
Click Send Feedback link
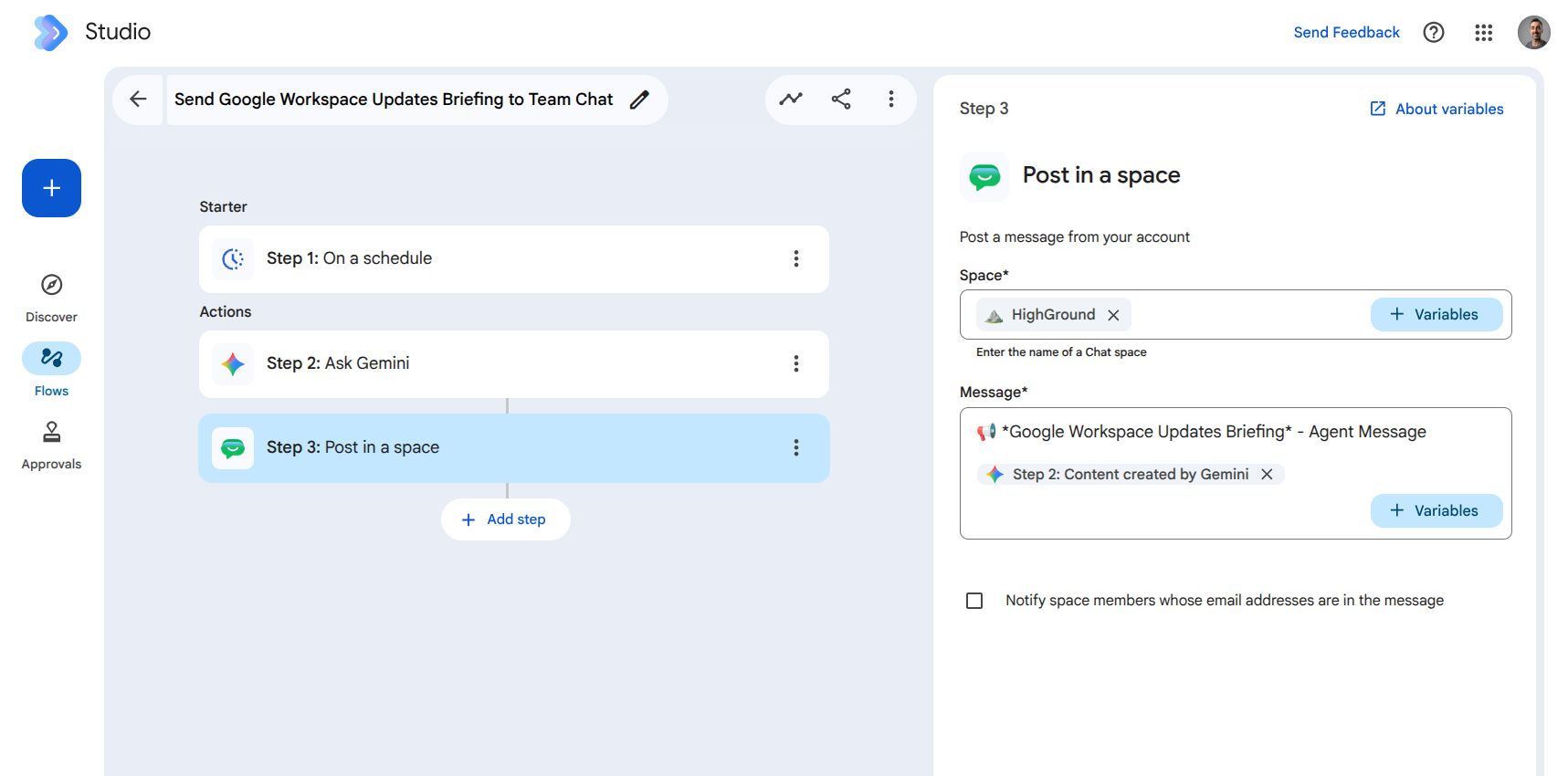click(x=1346, y=33)
